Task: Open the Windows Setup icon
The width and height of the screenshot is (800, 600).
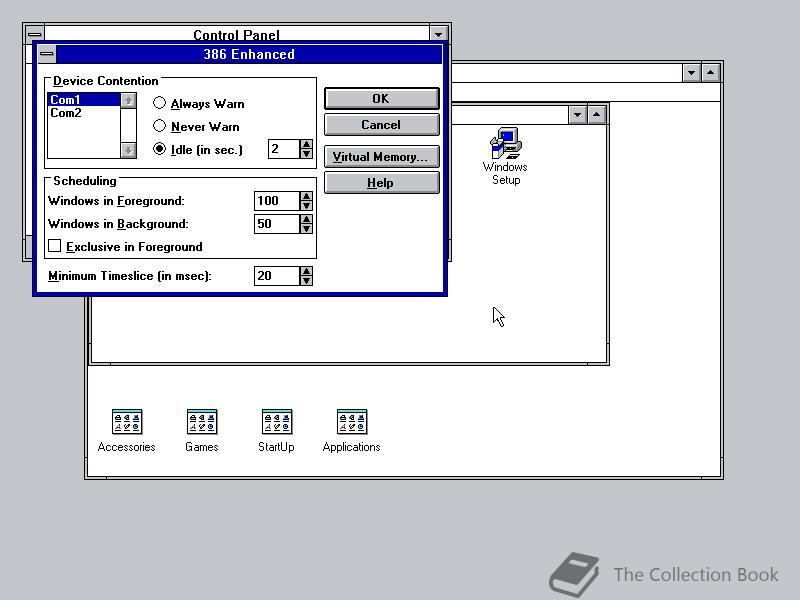Action: click(505, 156)
